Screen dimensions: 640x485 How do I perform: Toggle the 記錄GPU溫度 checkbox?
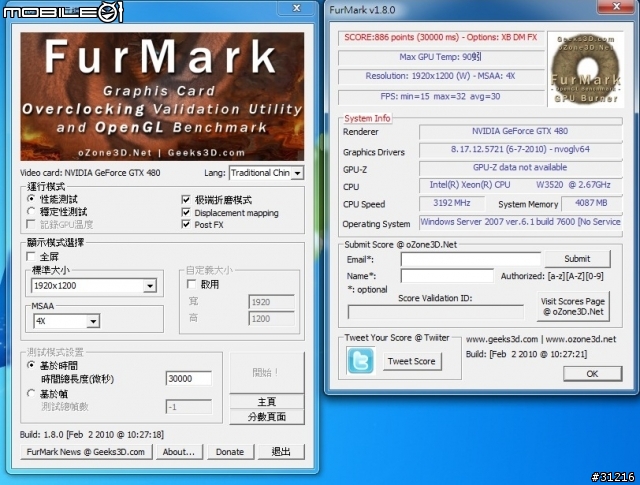coord(31,224)
